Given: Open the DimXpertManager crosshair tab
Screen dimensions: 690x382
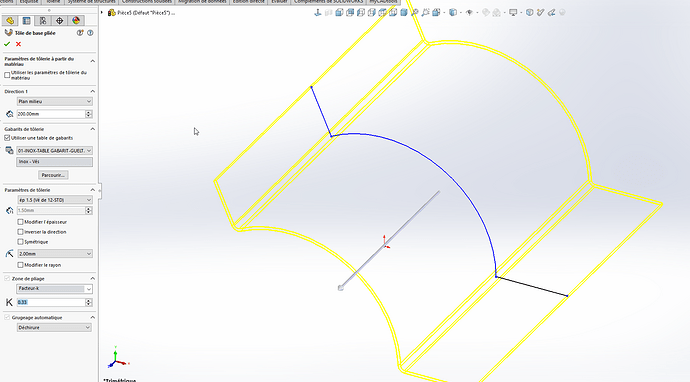Looking at the screenshot, I should click(59, 21).
